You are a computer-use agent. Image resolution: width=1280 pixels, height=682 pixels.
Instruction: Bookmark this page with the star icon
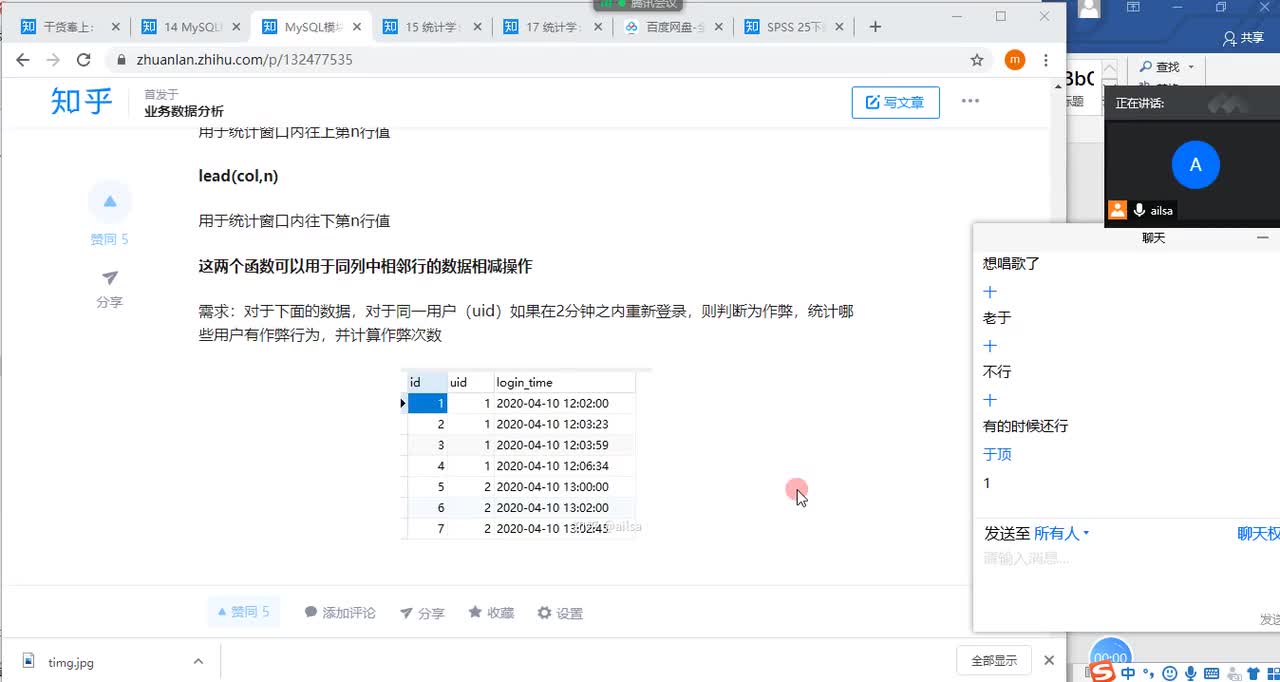tap(977, 60)
